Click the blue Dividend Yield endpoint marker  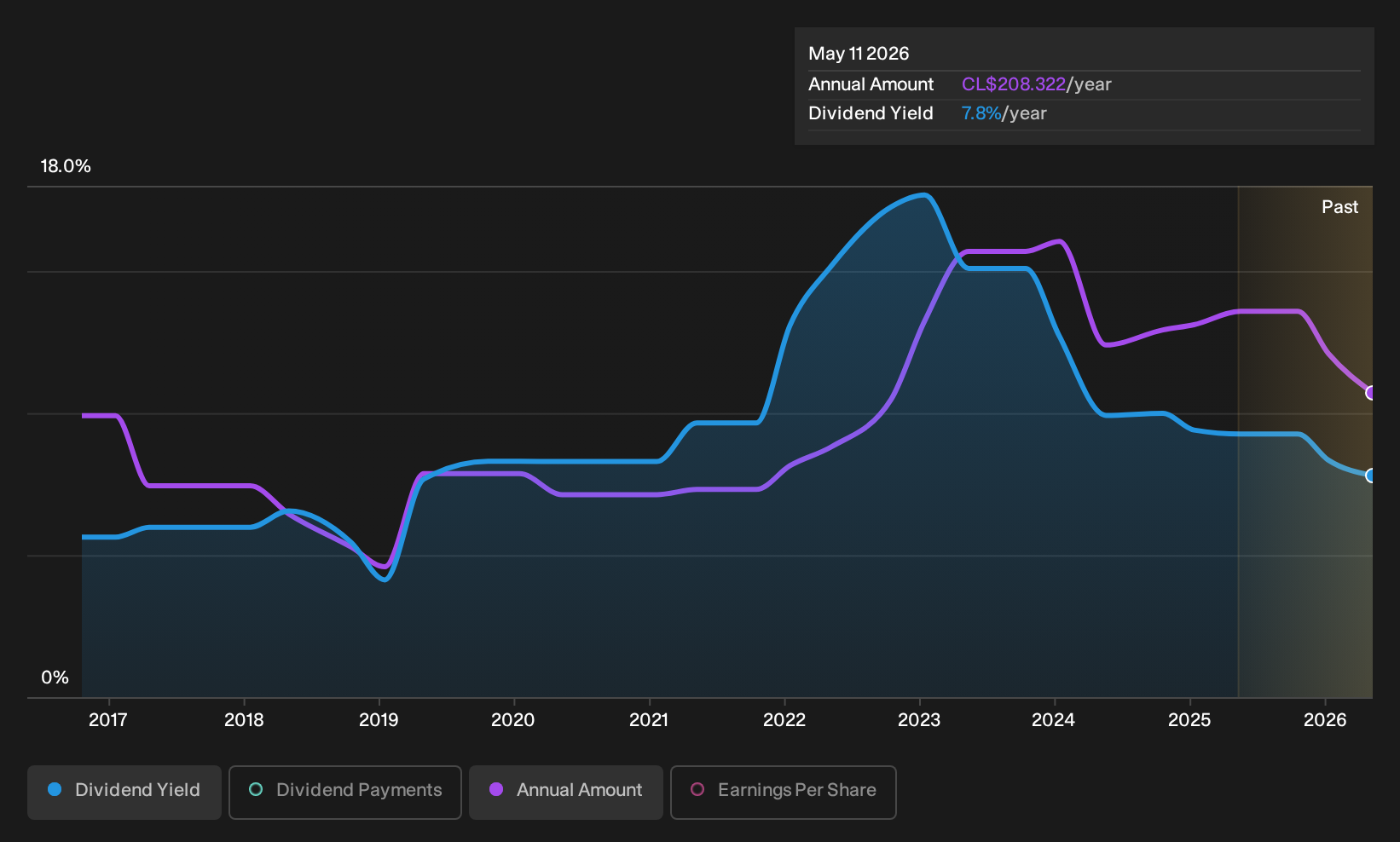tap(1371, 476)
